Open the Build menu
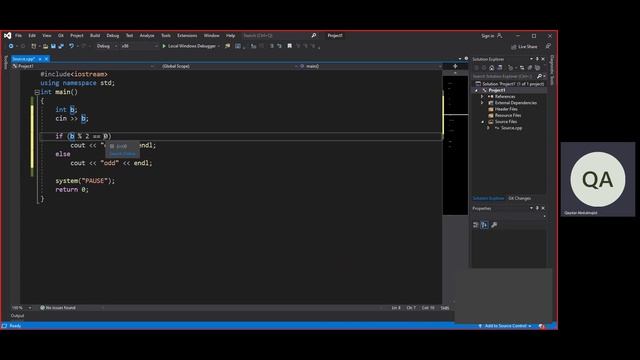The height and width of the screenshot is (360, 640). coord(95,36)
